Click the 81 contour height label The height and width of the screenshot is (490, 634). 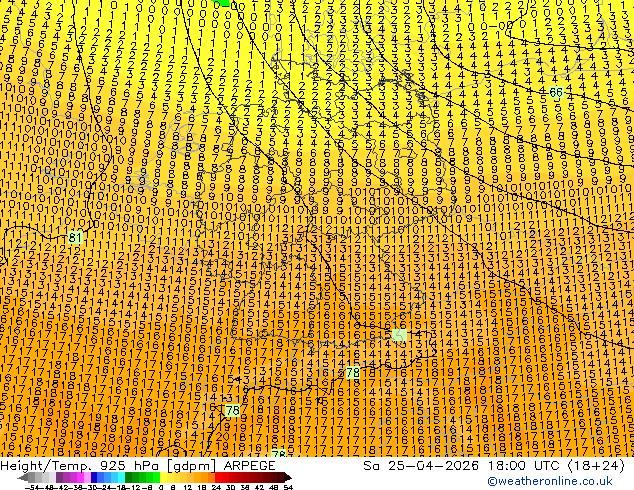(76, 237)
